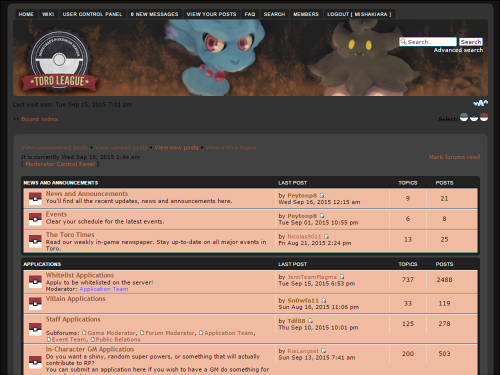500x375 pixels.
Task: Open 0 New Messages tab
Action: pos(154,14)
